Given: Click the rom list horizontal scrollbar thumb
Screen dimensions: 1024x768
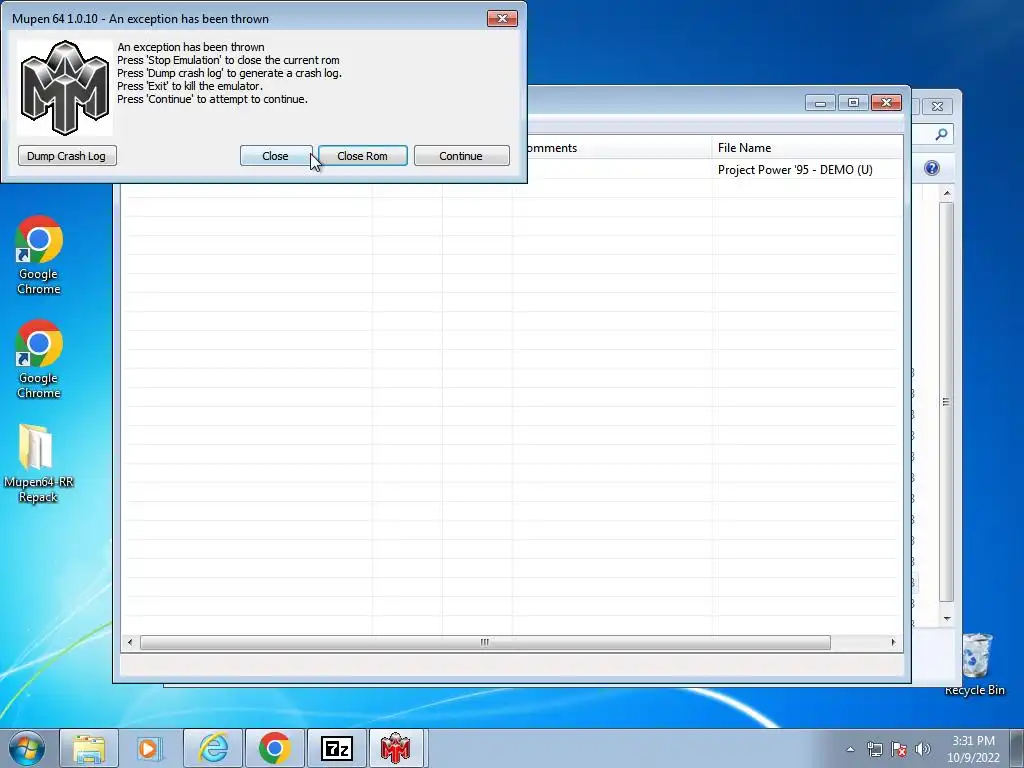Looking at the screenshot, I should click(485, 643).
